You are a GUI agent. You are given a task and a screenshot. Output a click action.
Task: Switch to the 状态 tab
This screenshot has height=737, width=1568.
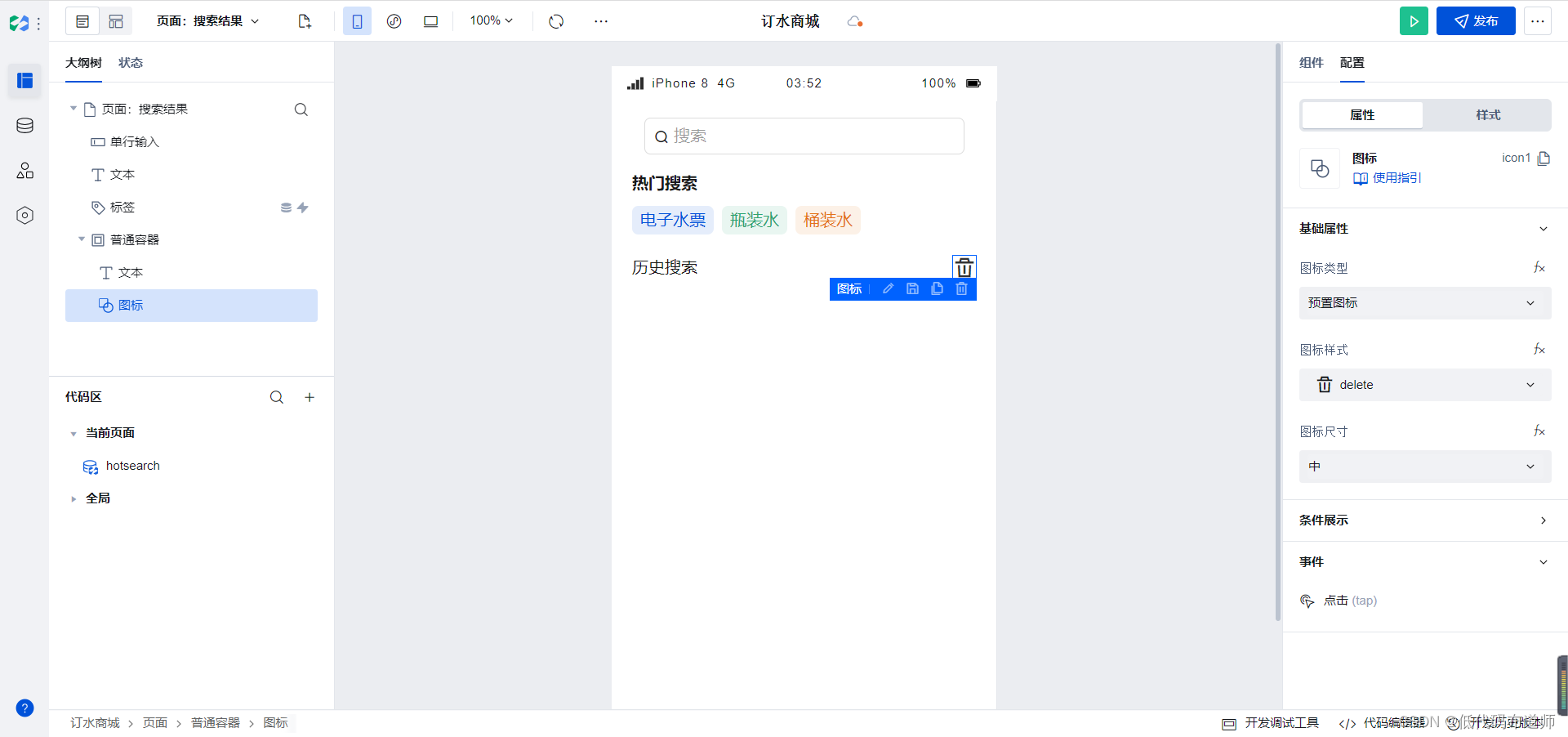pos(131,63)
